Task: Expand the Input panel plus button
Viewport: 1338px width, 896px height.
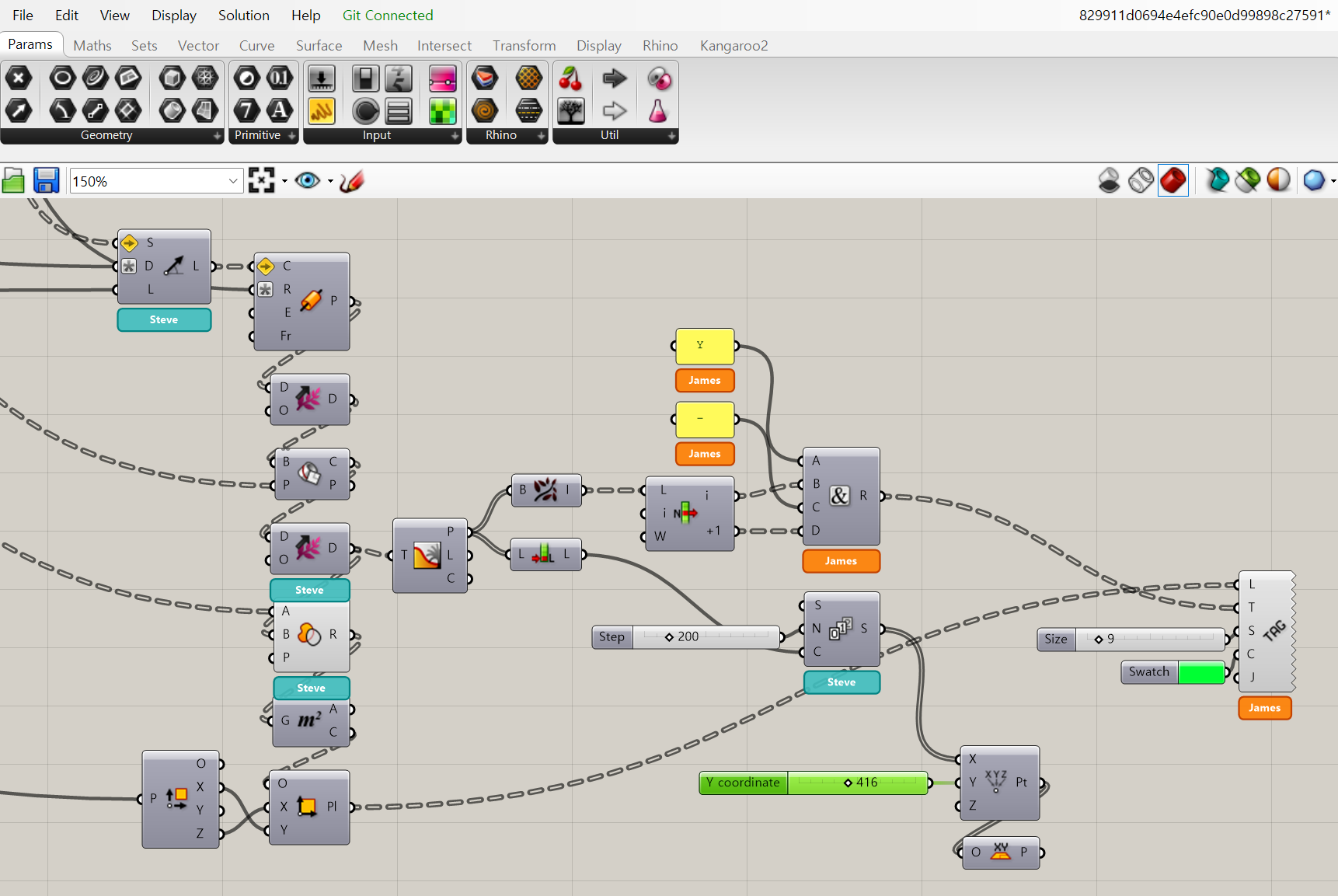Action: (x=455, y=136)
